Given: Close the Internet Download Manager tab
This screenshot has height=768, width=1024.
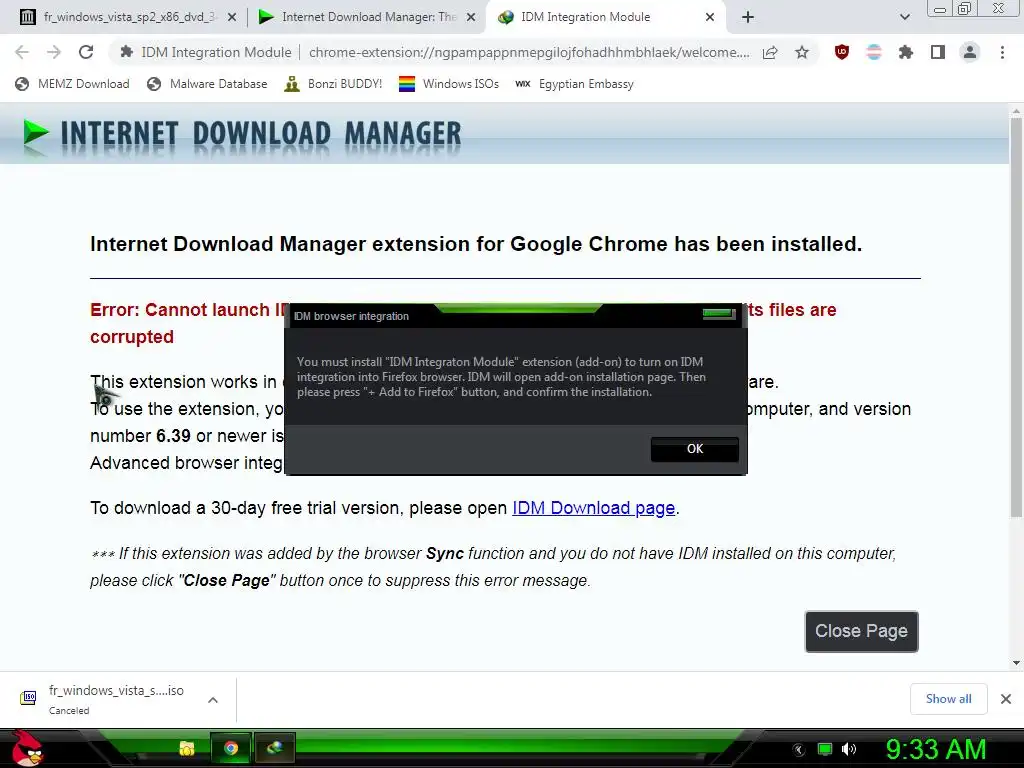Looking at the screenshot, I should point(471,18).
